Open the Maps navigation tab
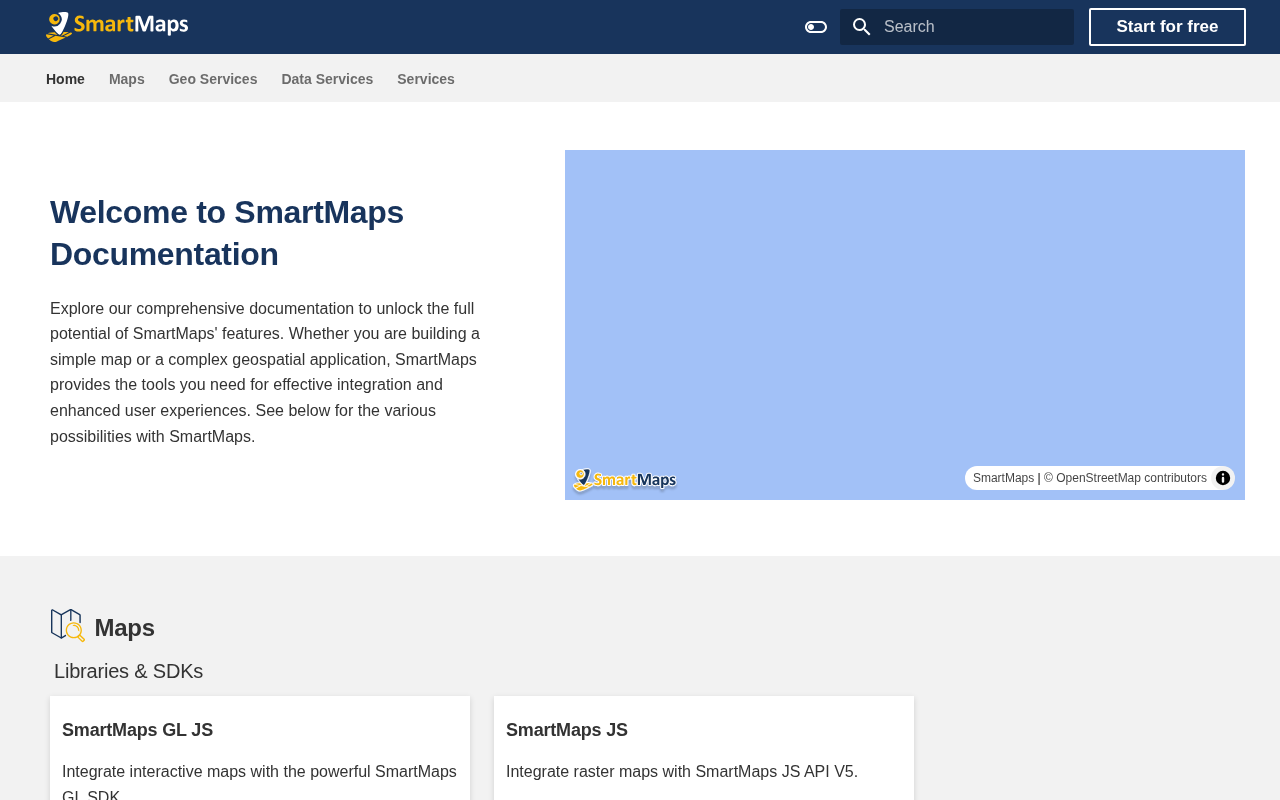The height and width of the screenshot is (800, 1280). click(x=127, y=79)
